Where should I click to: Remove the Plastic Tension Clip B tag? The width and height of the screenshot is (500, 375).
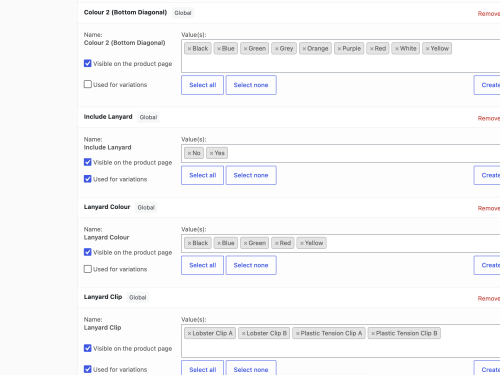(373, 333)
